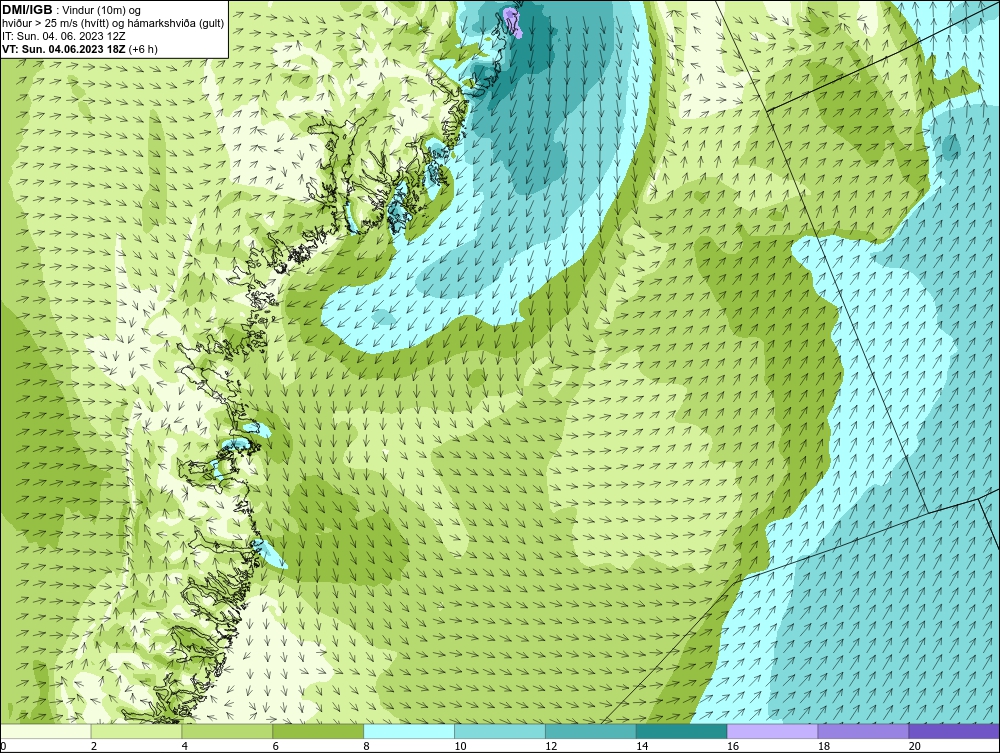Click the above 20 m/s dark violet legend swatch
Image resolution: width=1000 pixels, height=753 pixels.
(954, 731)
